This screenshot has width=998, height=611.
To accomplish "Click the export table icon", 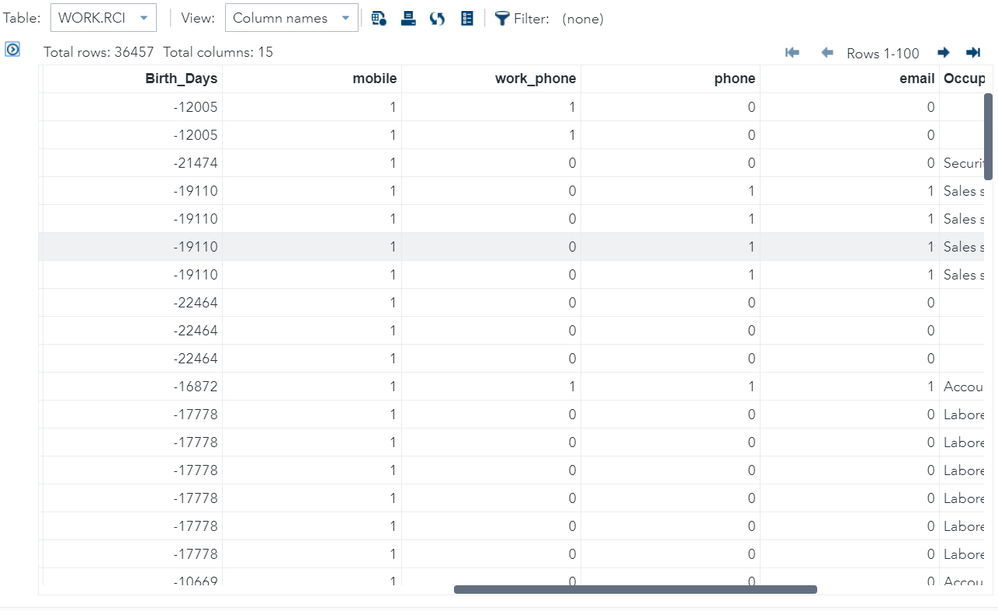I will pos(408,18).
